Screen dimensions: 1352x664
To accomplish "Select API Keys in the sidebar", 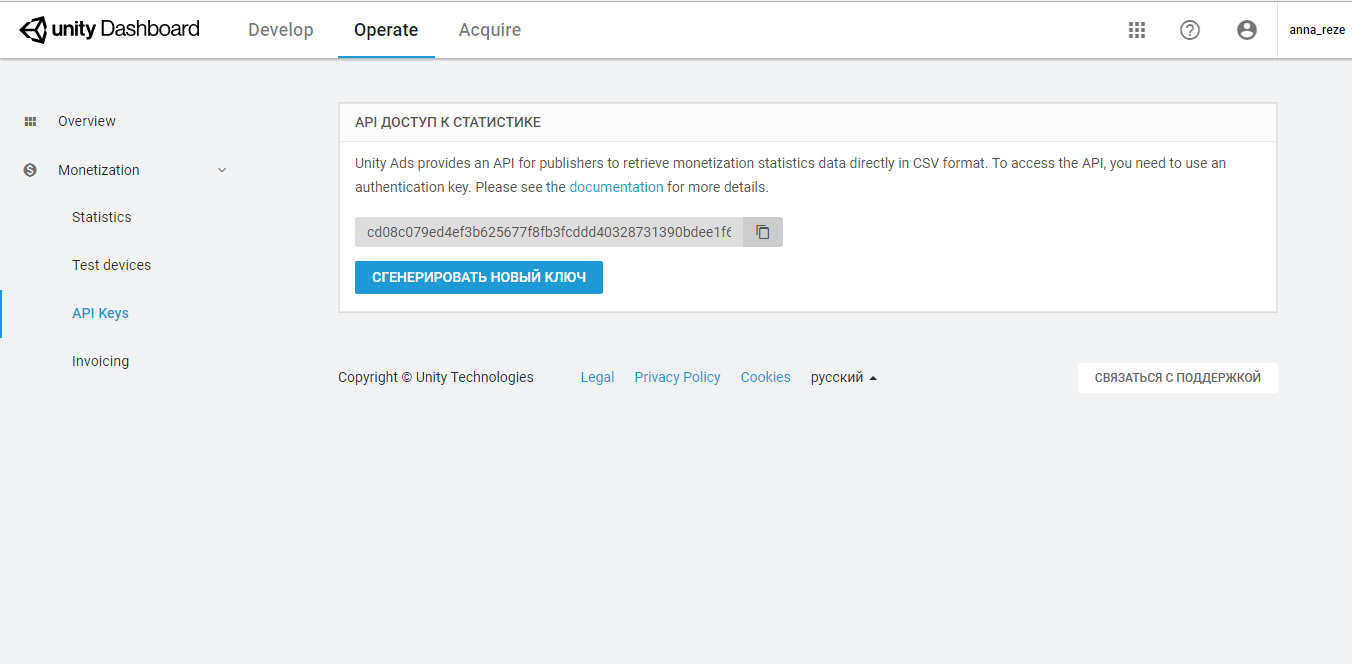I will (100, 313).
